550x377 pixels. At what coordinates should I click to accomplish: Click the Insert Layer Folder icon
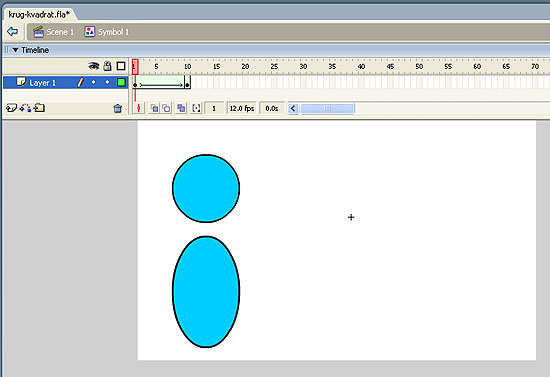point(39,108)
